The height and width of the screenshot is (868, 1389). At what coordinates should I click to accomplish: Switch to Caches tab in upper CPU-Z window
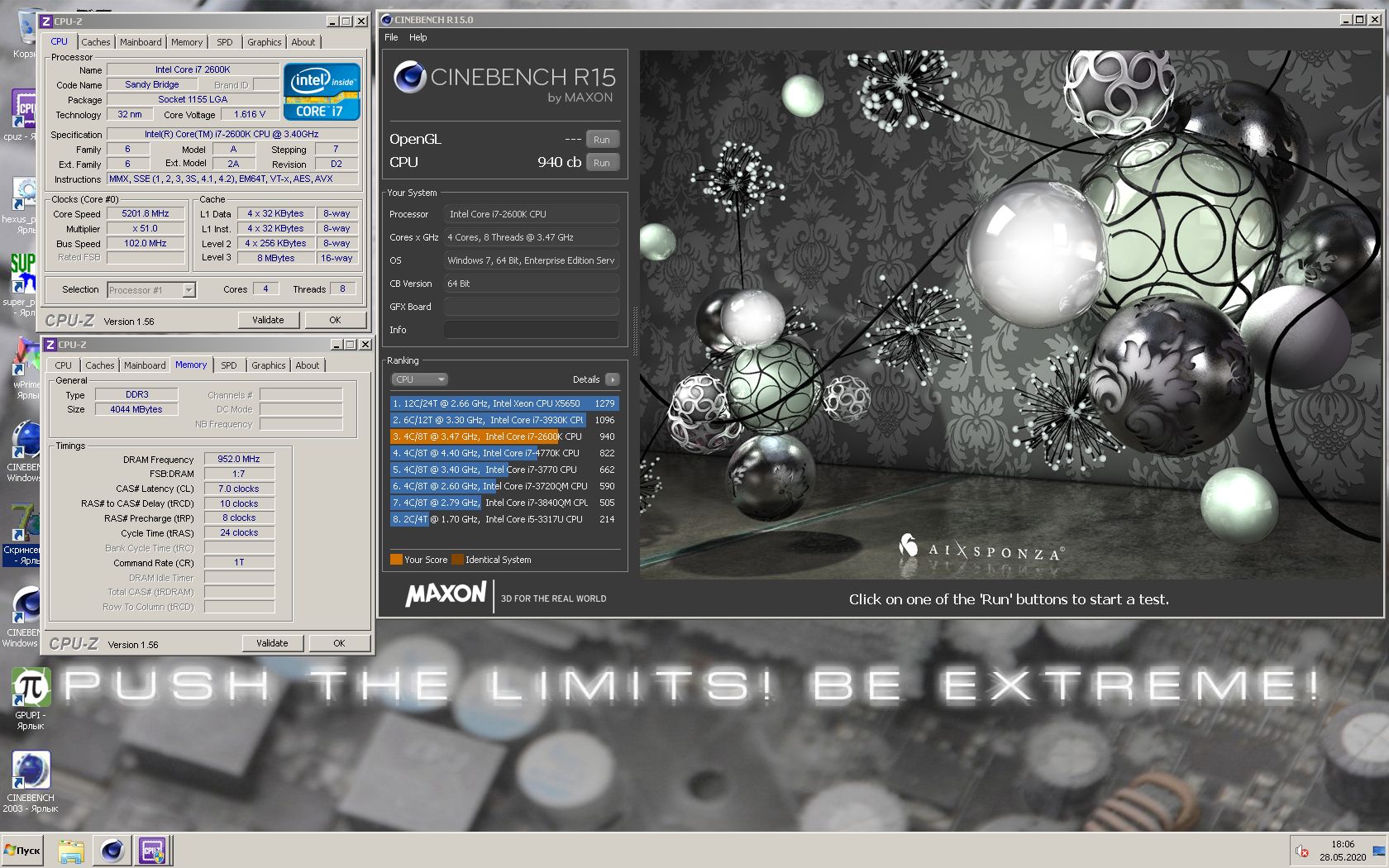pyautogui.click(x=96, y=42)
